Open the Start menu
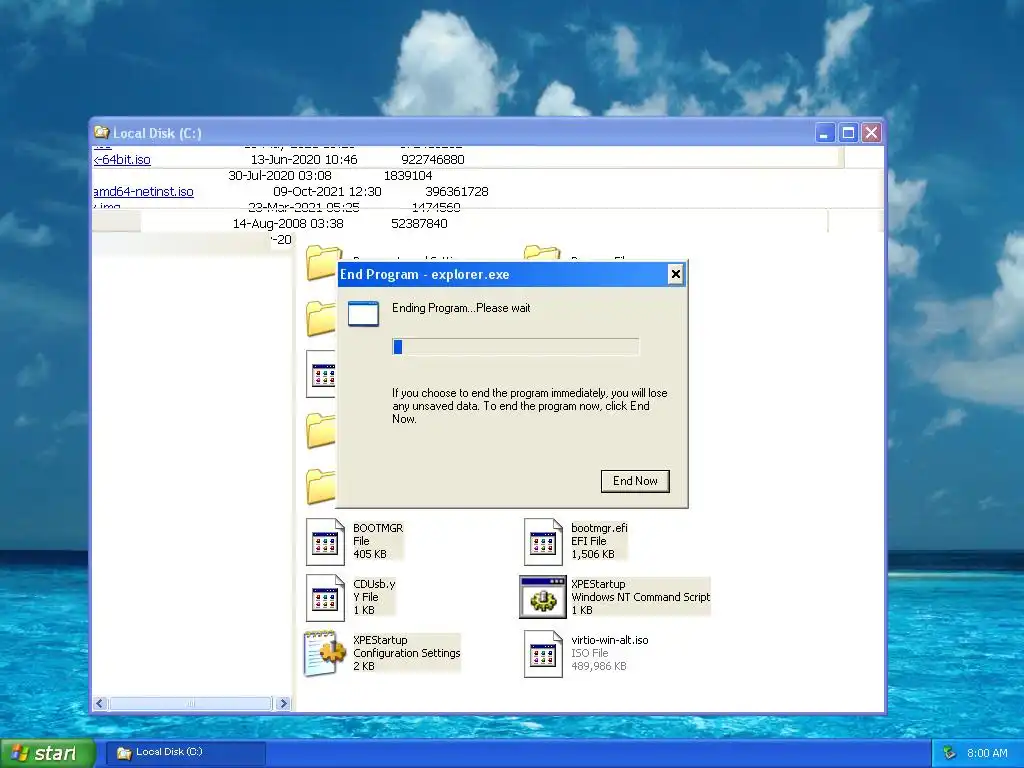 click(x=47, y=754)
